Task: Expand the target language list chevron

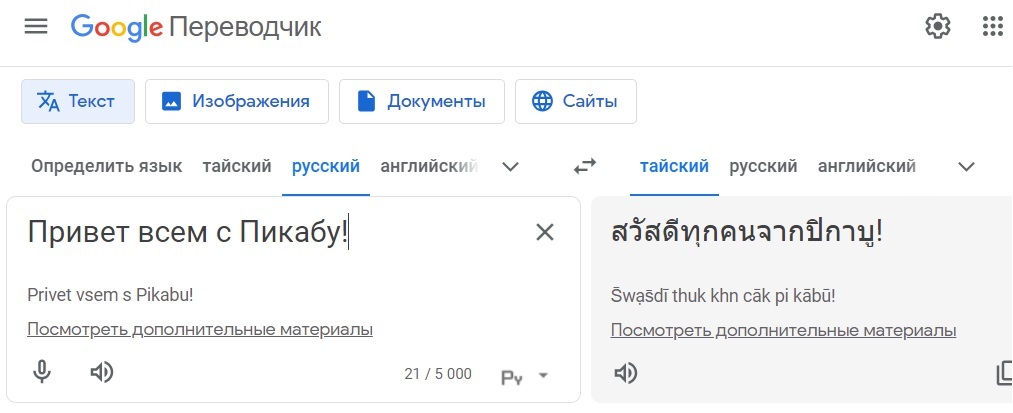Action: 966,167
